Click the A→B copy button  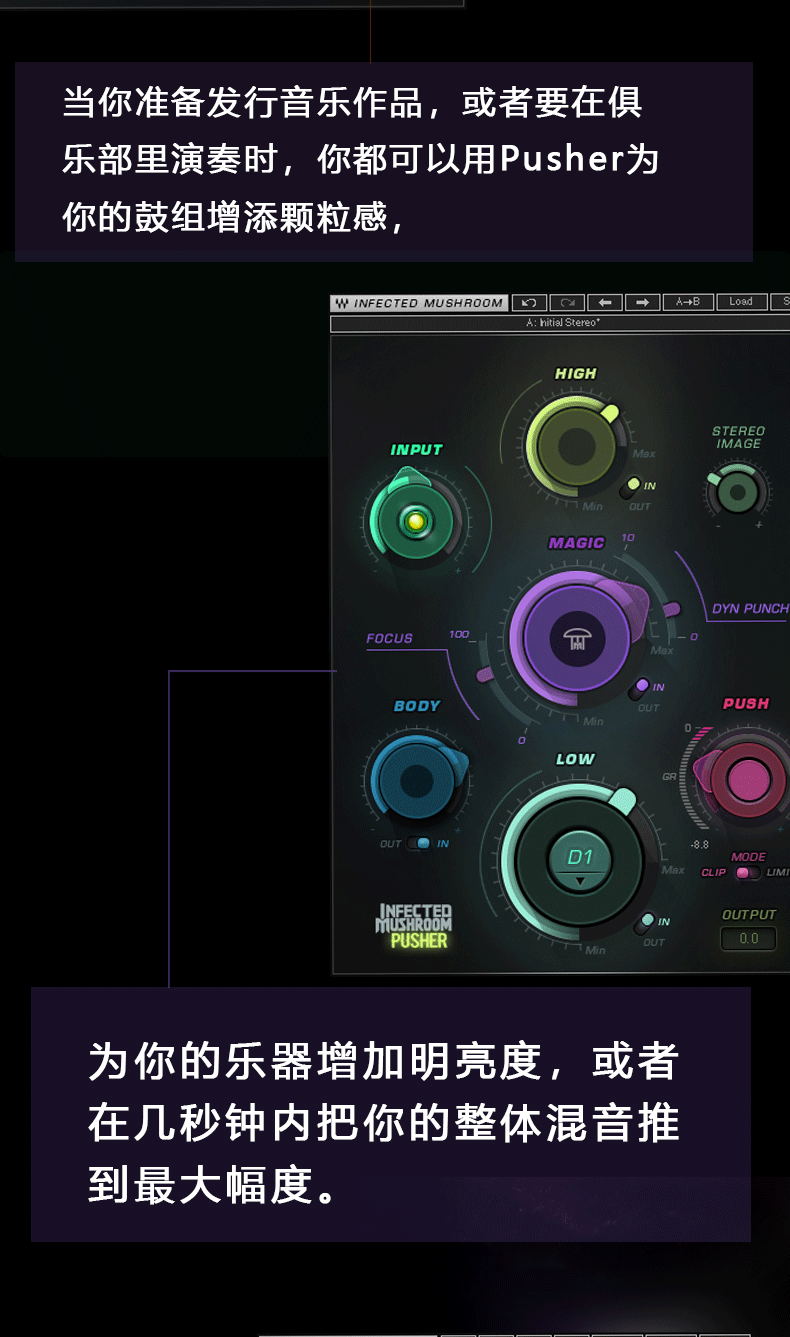(x=688, y=302)
